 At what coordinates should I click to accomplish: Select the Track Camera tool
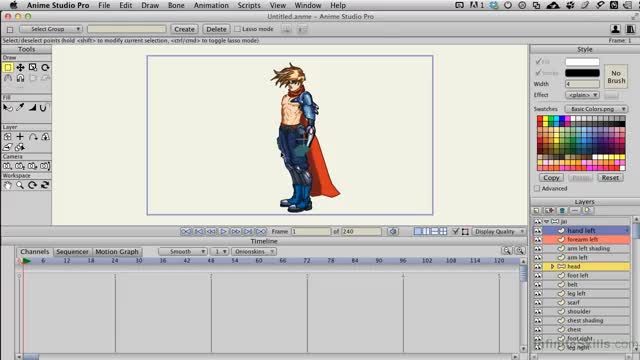7,166
